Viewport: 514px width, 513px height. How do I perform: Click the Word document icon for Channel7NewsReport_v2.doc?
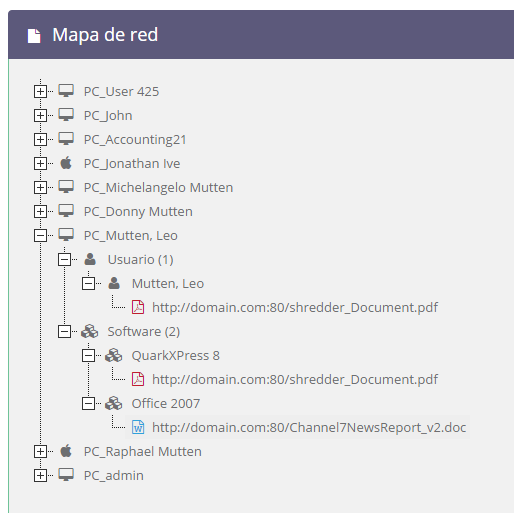coord(138,427)
